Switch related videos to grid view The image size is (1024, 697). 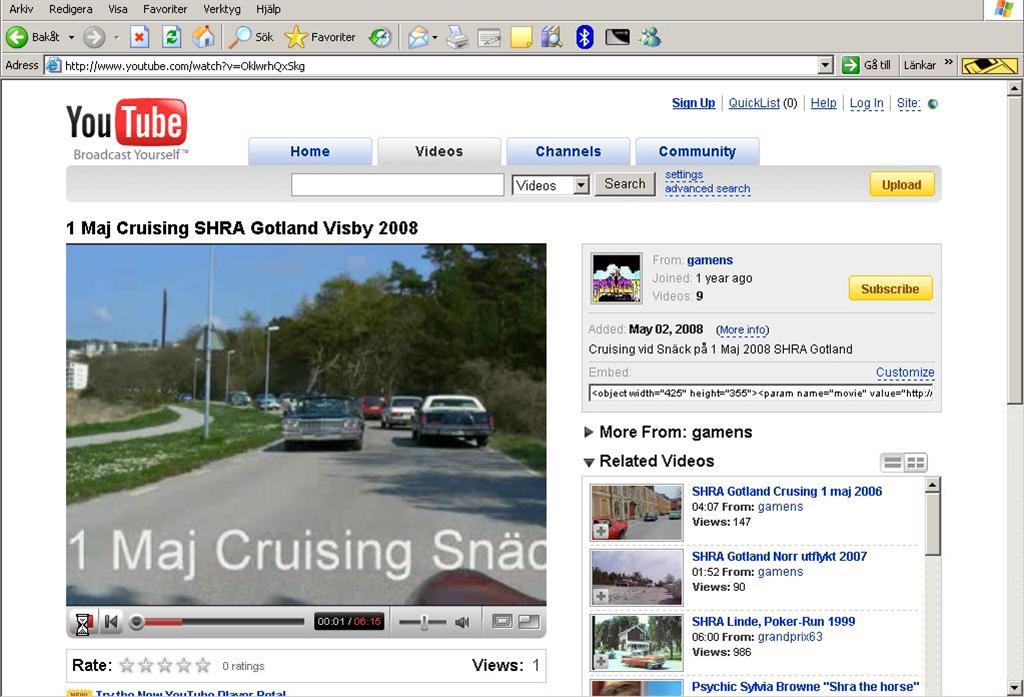[x=916, y=462]
